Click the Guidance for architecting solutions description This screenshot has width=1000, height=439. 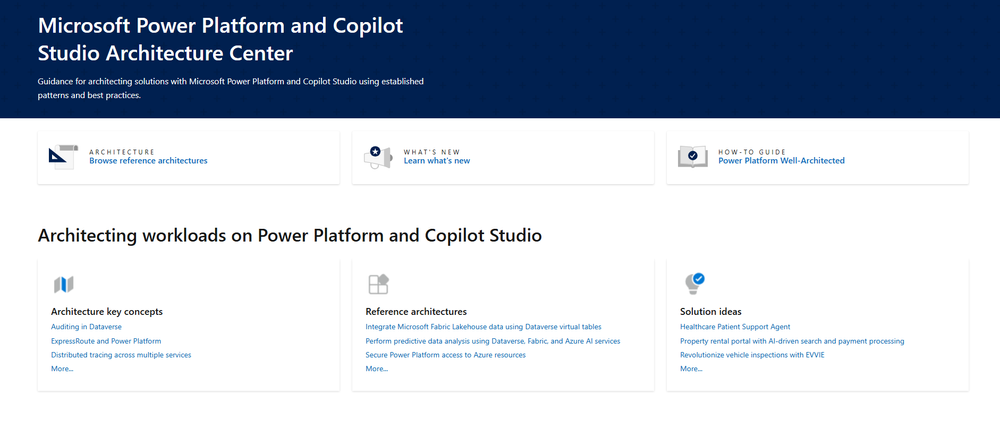231,88
